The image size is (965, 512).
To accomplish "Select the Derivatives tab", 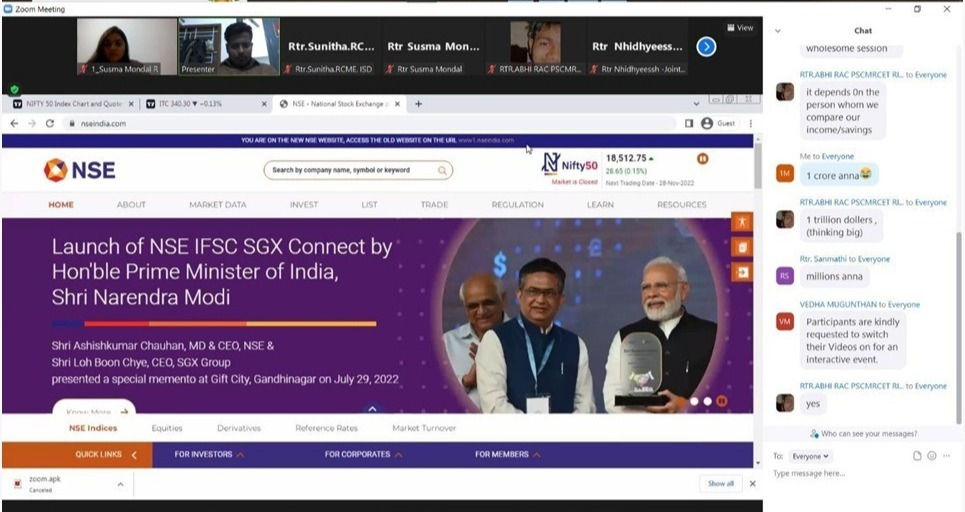I will [239, 428].
